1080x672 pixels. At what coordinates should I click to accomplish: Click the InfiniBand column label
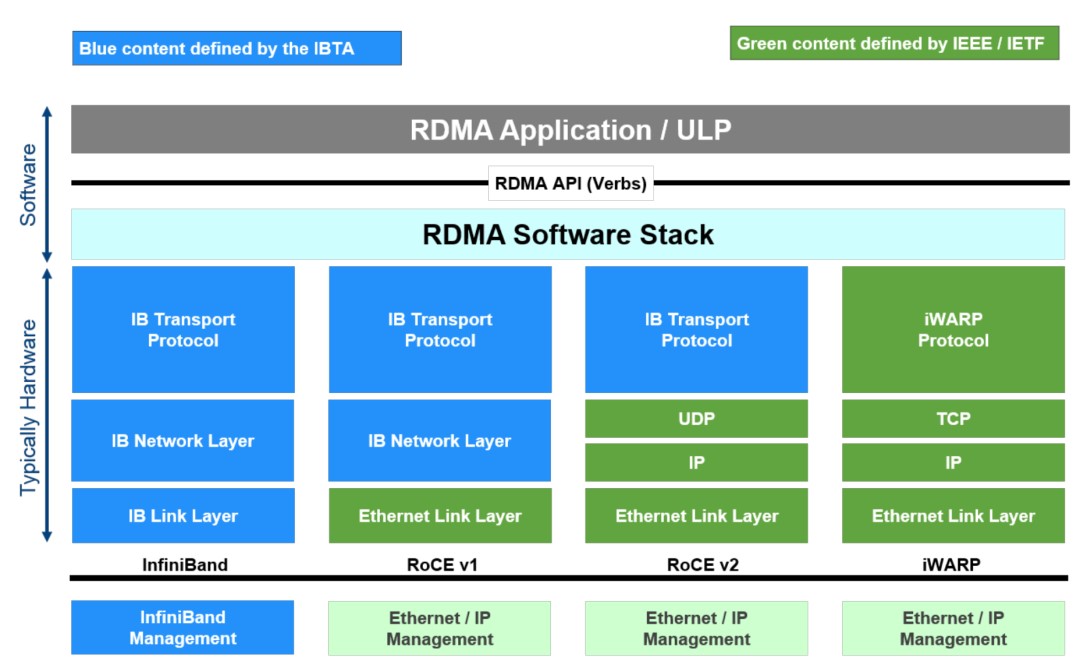pos(185,565)
